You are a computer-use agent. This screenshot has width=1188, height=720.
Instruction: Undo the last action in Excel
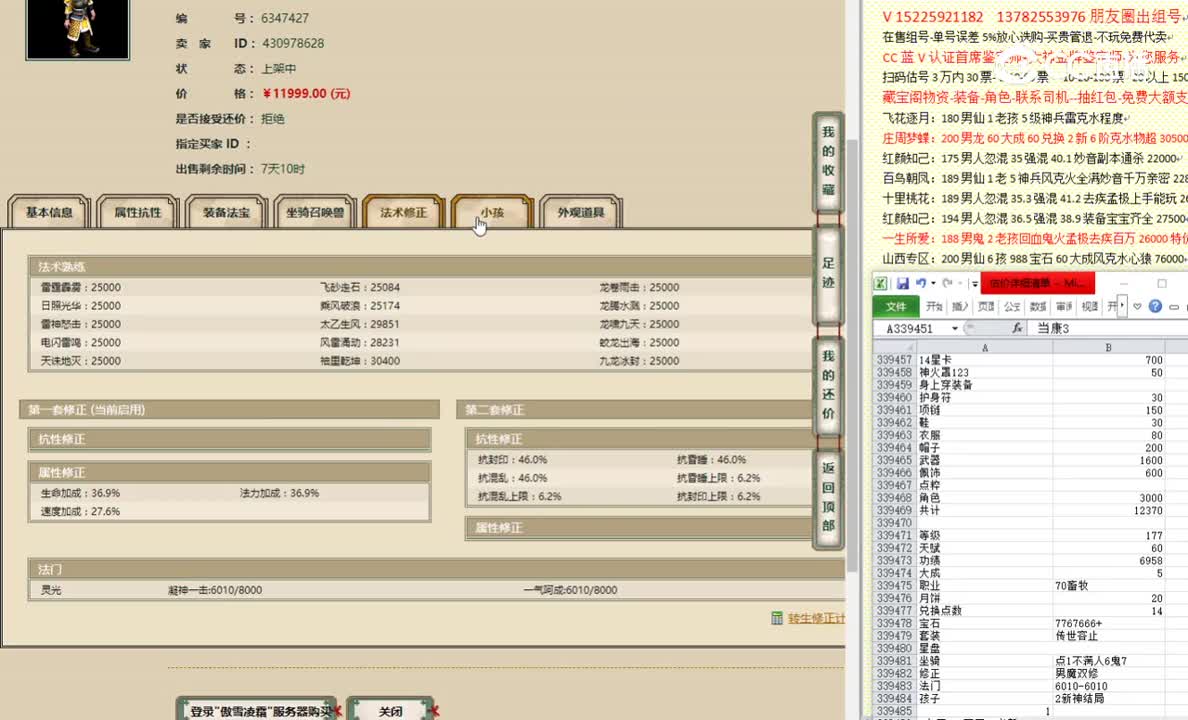[922, 283]
